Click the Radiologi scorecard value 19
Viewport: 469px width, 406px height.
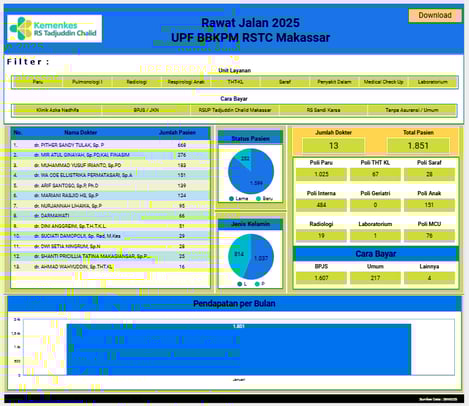pyautogui.click(x=321, y=236)
